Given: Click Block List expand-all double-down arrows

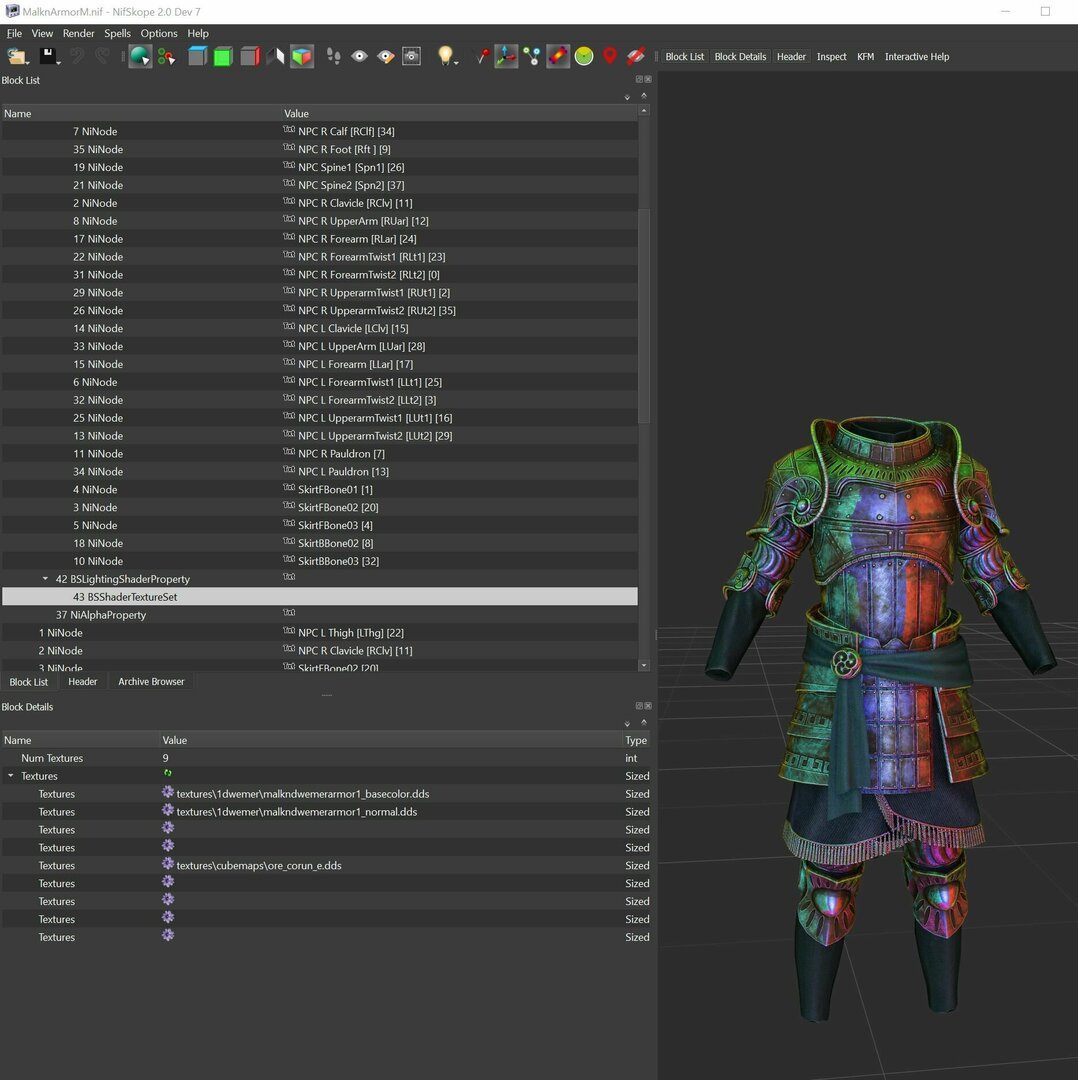Looking at the screenshot, I should pyautogui.click(x=627, y=97).
